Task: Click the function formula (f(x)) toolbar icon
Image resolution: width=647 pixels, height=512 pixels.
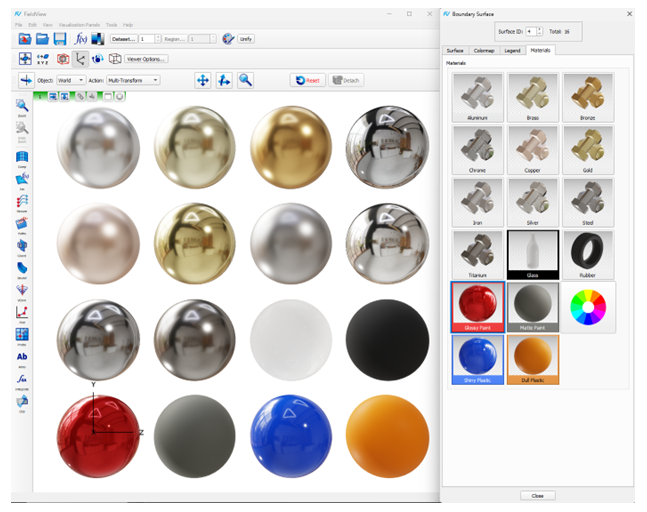Action: [x=81, y=38]
